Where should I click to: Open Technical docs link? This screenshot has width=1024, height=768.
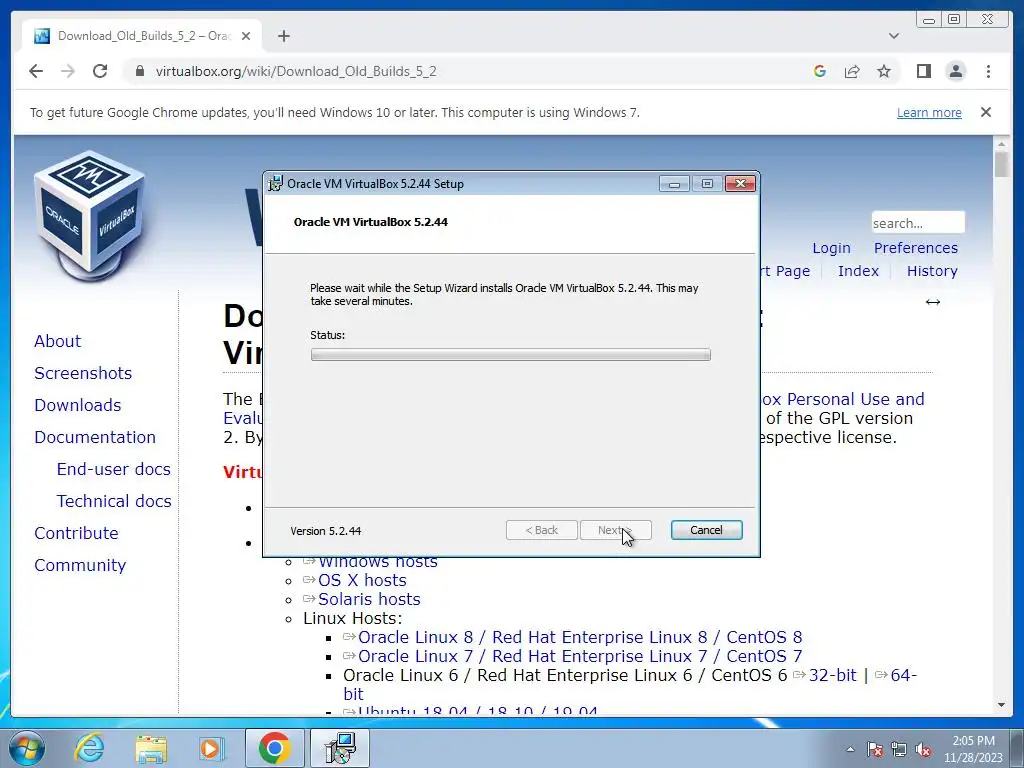[114, 501]
